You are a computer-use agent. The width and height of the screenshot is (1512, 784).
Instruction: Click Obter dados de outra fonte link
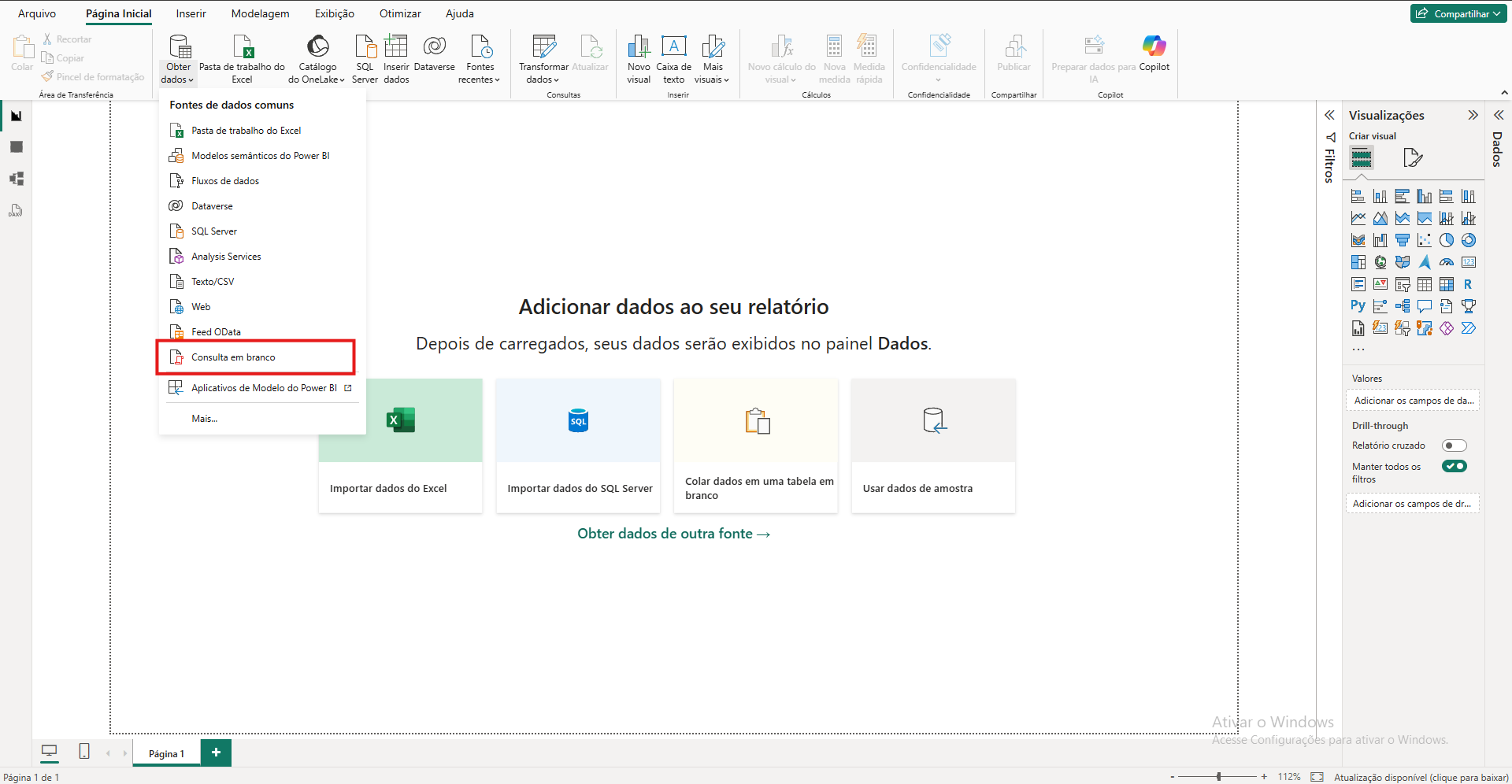pyautogui.click(x=673, y=534)
